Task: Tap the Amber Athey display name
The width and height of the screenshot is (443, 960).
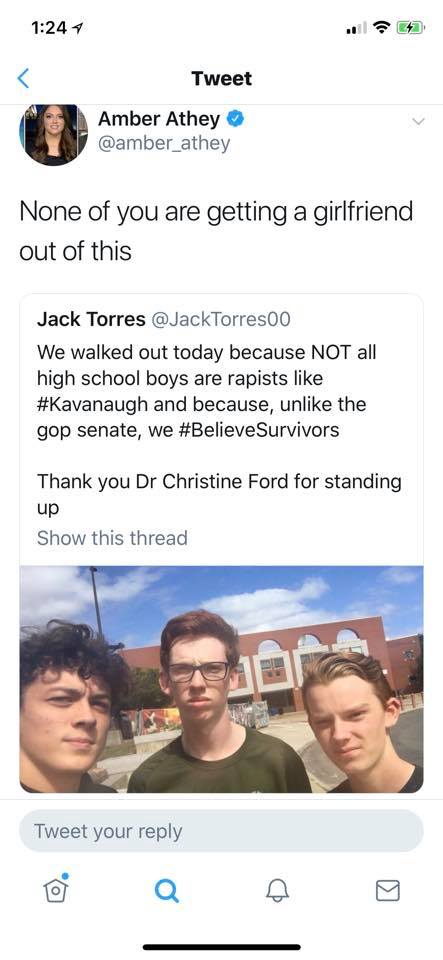Action: coord(158,119)
